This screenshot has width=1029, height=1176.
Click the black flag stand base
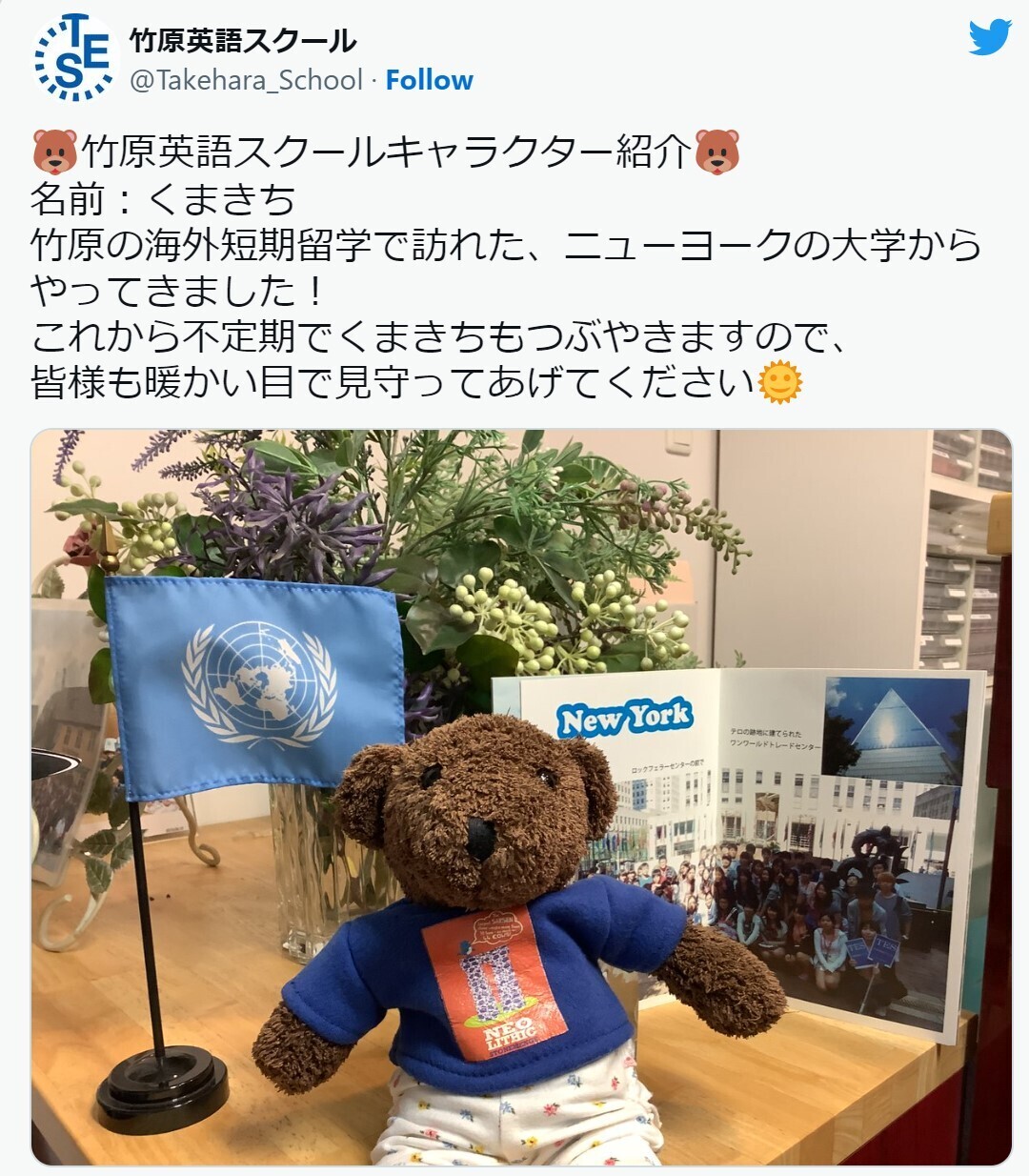click(162, 1090)
